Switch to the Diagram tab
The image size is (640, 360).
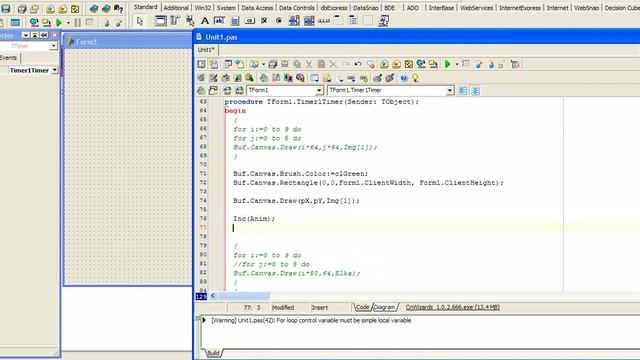[385, 307]
